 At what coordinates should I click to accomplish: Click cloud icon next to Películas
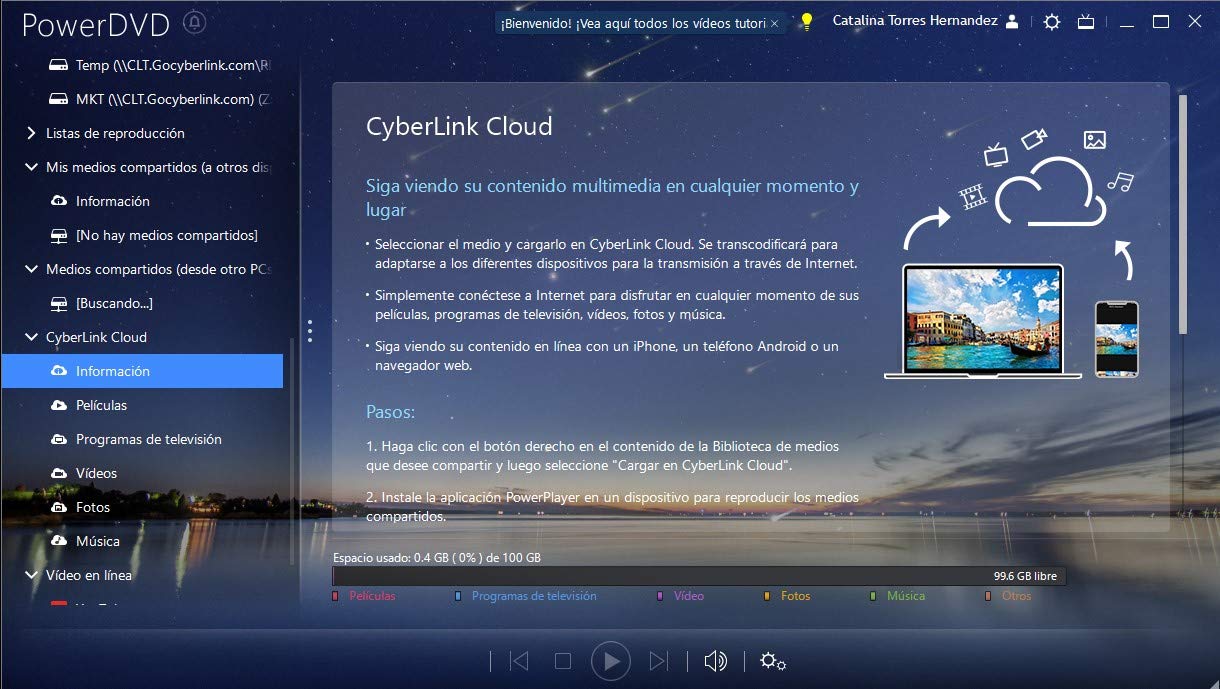coord(58,405)
